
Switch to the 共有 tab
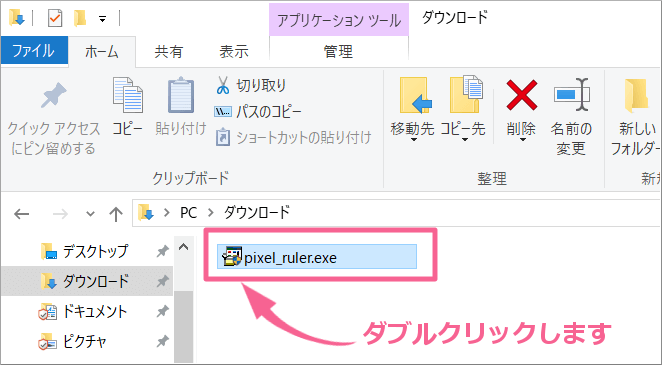(168, 52)
